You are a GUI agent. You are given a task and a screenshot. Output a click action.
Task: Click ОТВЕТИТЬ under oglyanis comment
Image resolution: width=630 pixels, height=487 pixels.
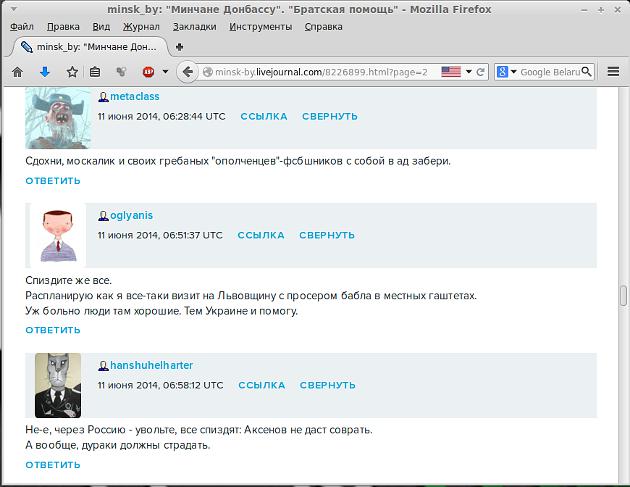tap(53, 330)
